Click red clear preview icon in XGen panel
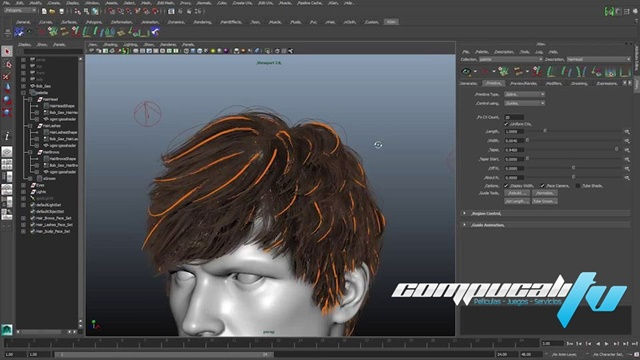Screen dimensions: 640x360 (485, 72)
